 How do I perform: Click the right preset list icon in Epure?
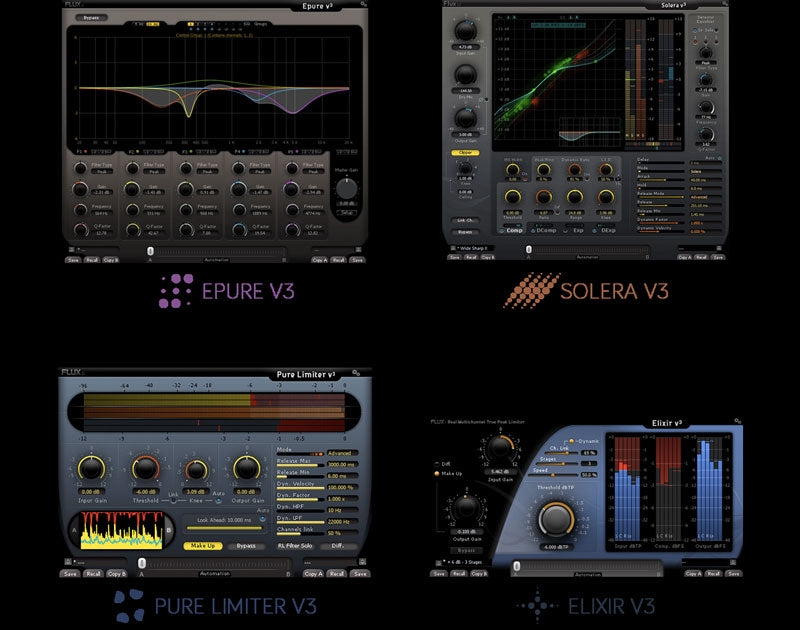coord(358,250)
